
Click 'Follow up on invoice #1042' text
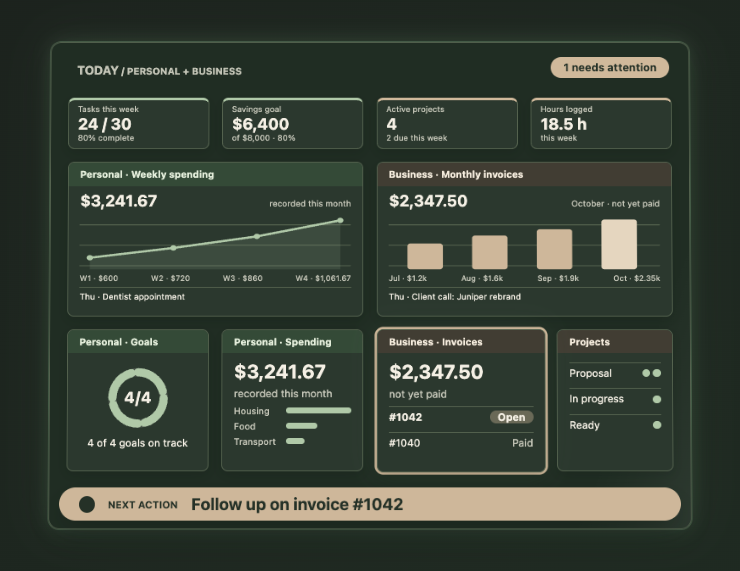pos(297,504)
